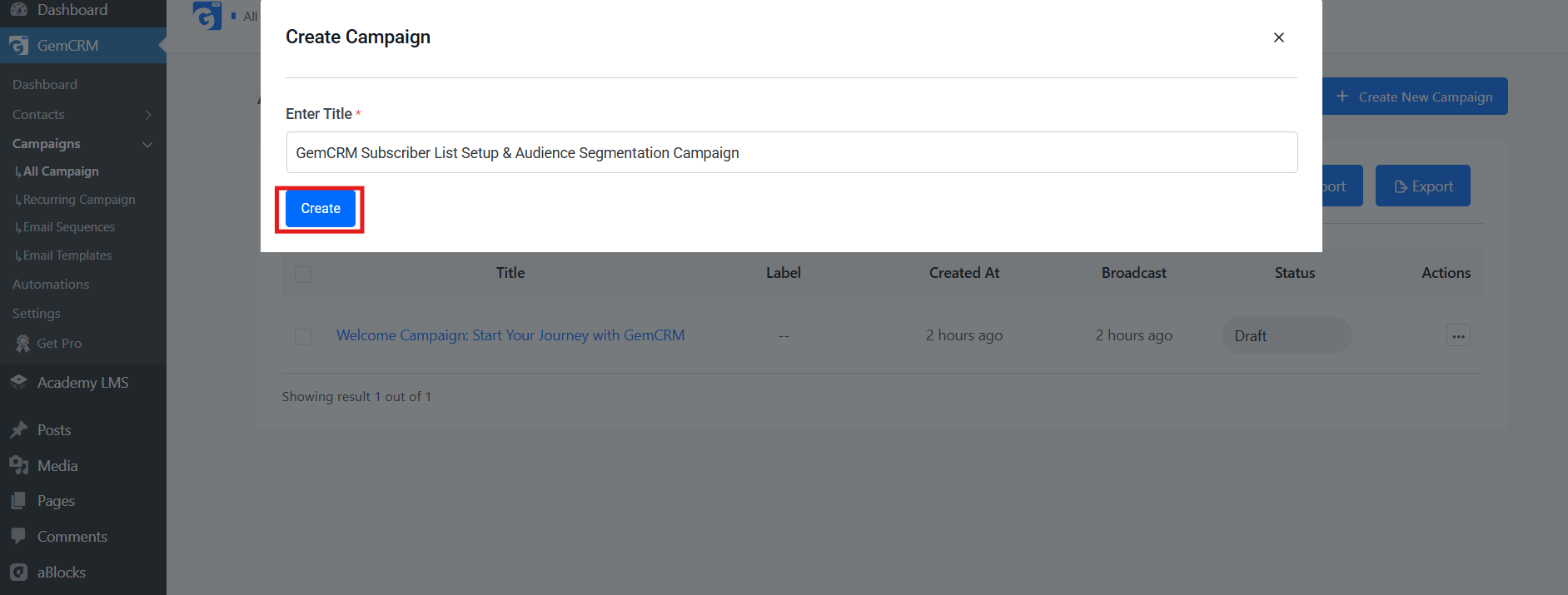Click the Title column header
Image resolution: width=1568 pixels, height=595 pixels.
[510, 273]
